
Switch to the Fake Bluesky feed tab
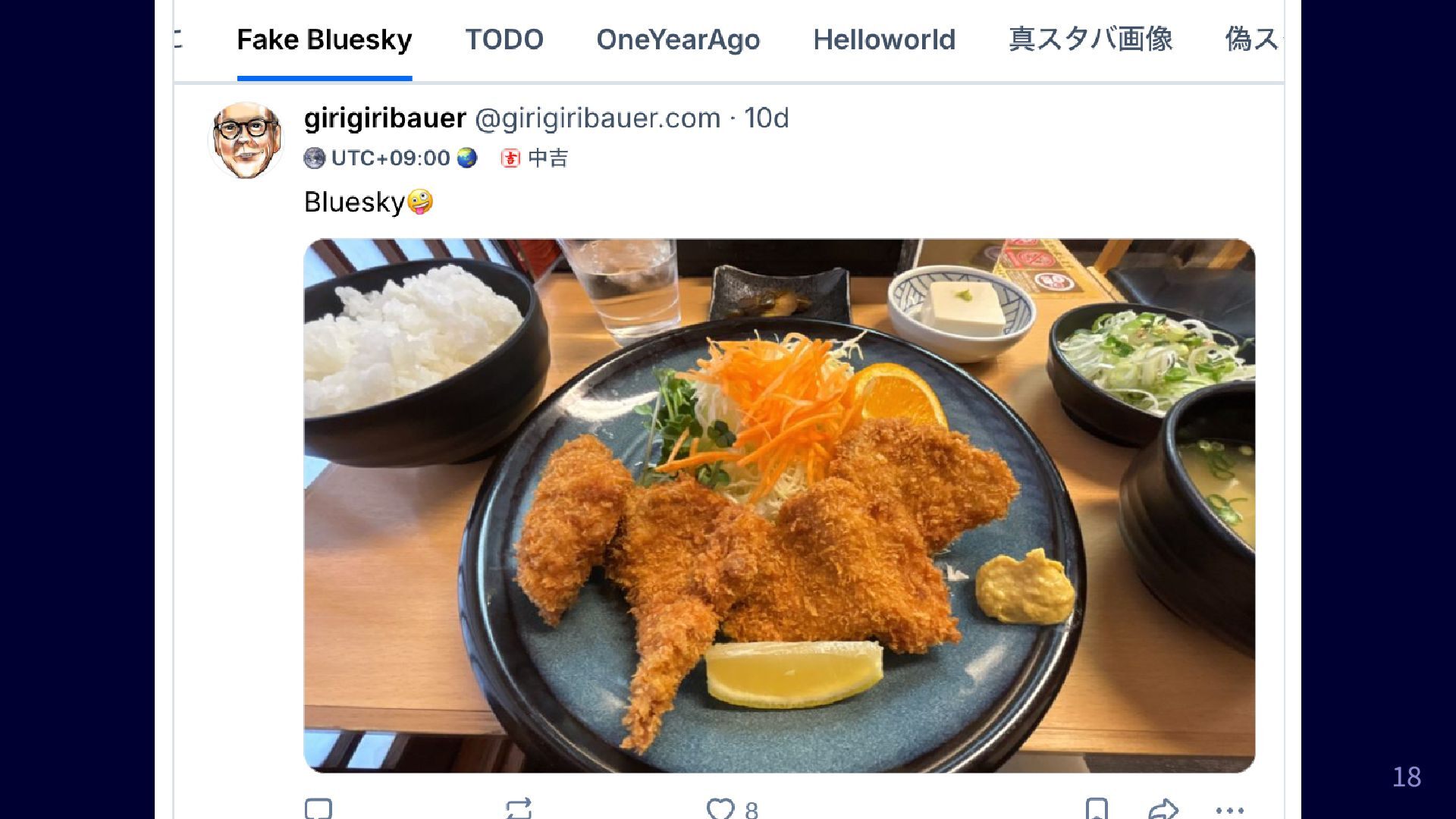[x=325, y=39]
